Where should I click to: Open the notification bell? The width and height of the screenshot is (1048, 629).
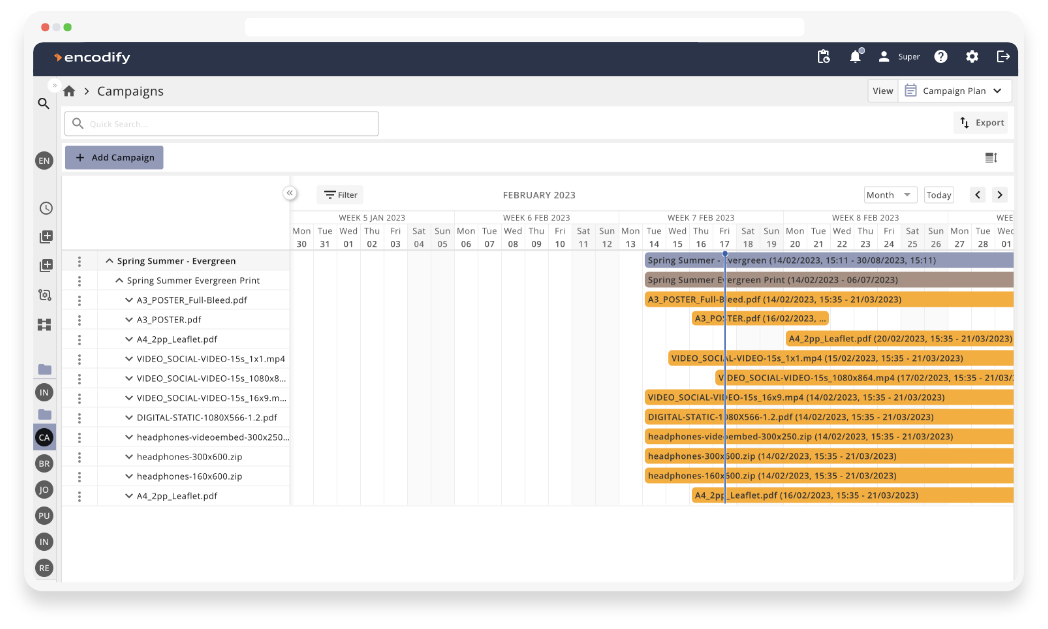click(x=855, y=57)
